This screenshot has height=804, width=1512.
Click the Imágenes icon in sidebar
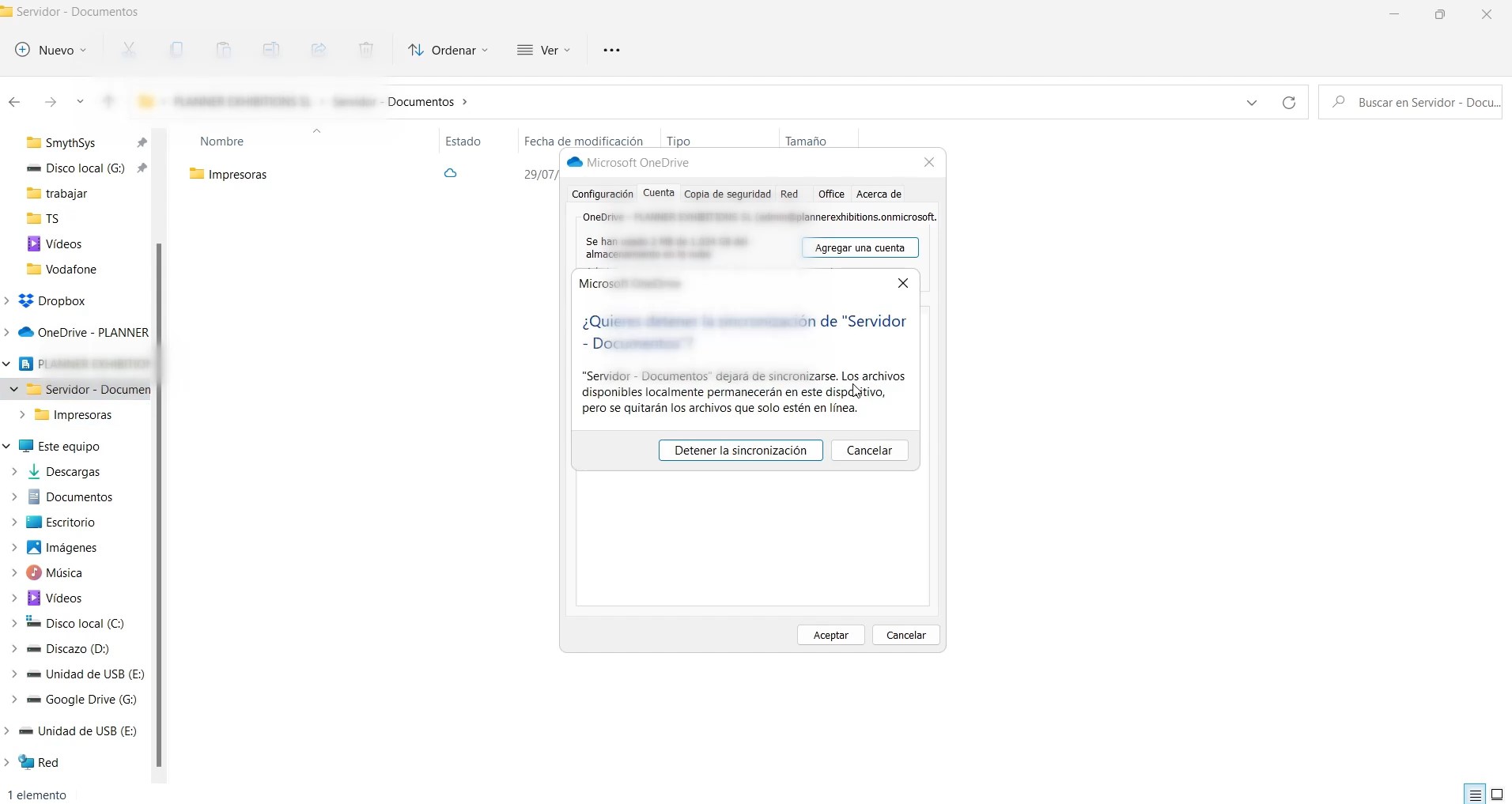coord(34,547)
